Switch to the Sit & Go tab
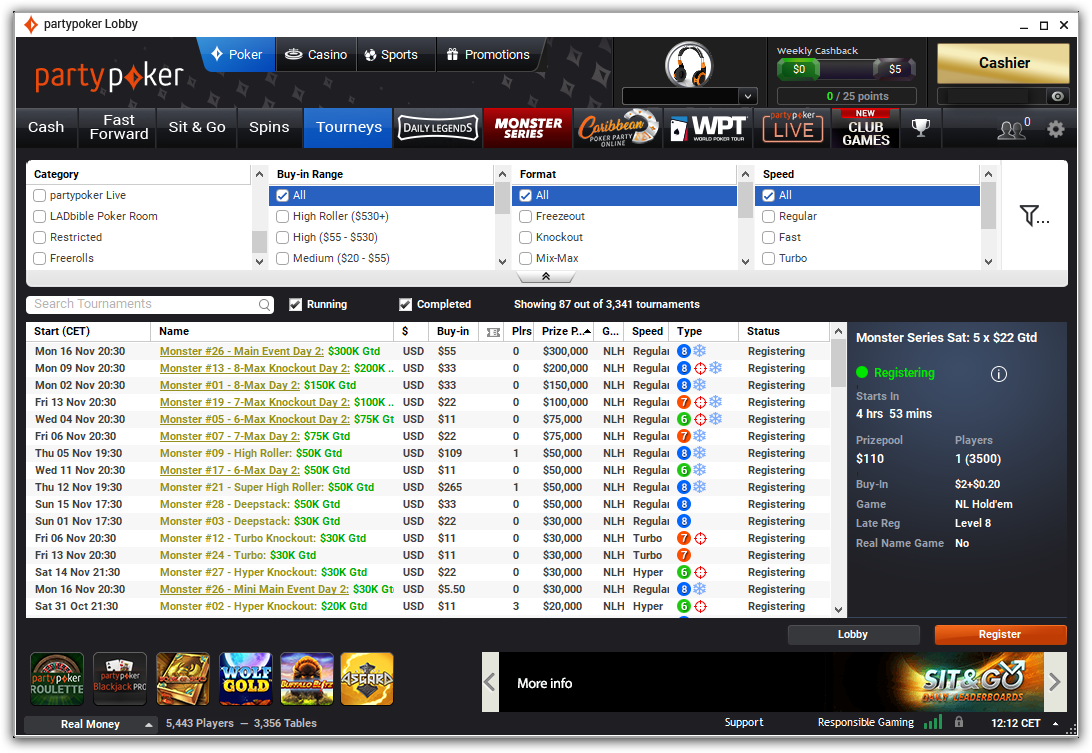 (197, 127)
